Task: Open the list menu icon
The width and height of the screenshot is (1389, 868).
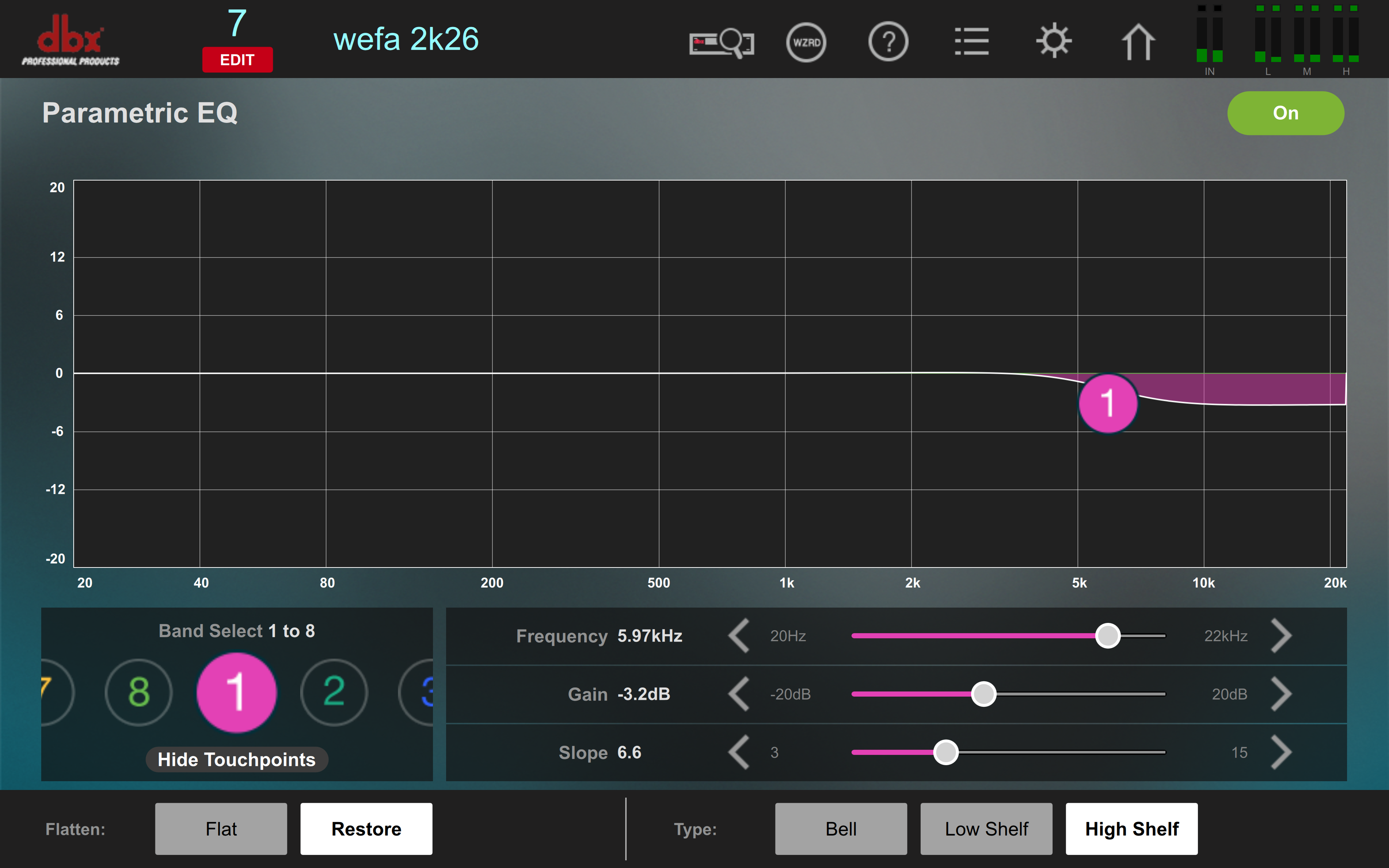Action: pyautogui.click(x=971, y=42)
